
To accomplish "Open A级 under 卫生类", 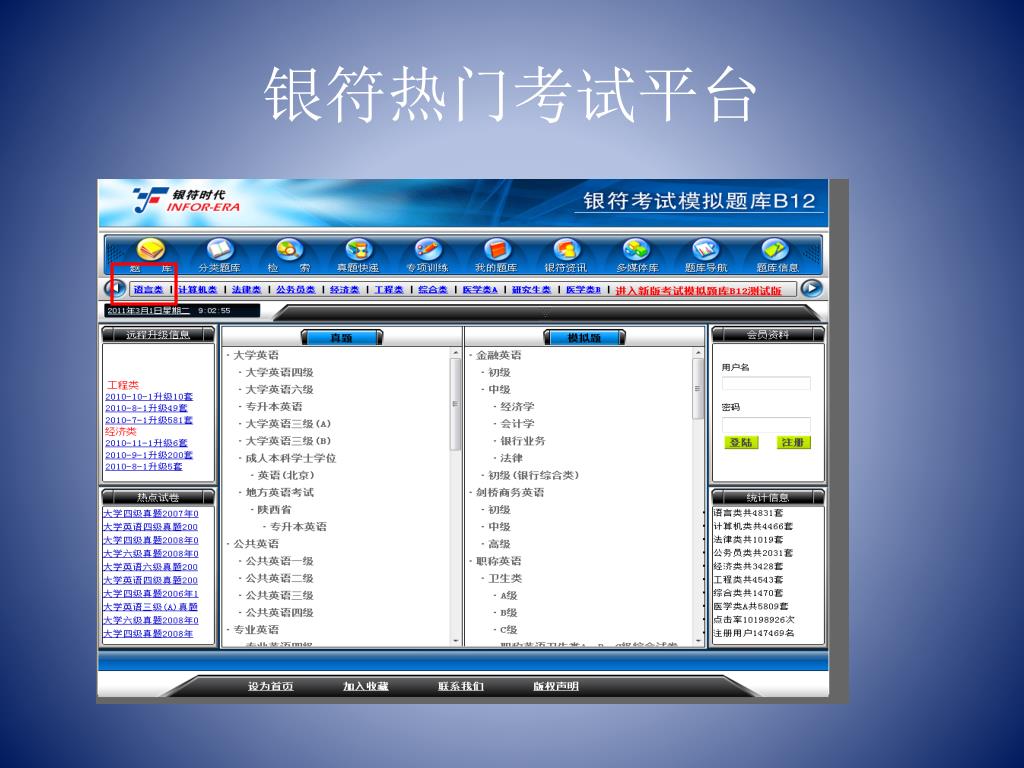I will tap(509, 596).
